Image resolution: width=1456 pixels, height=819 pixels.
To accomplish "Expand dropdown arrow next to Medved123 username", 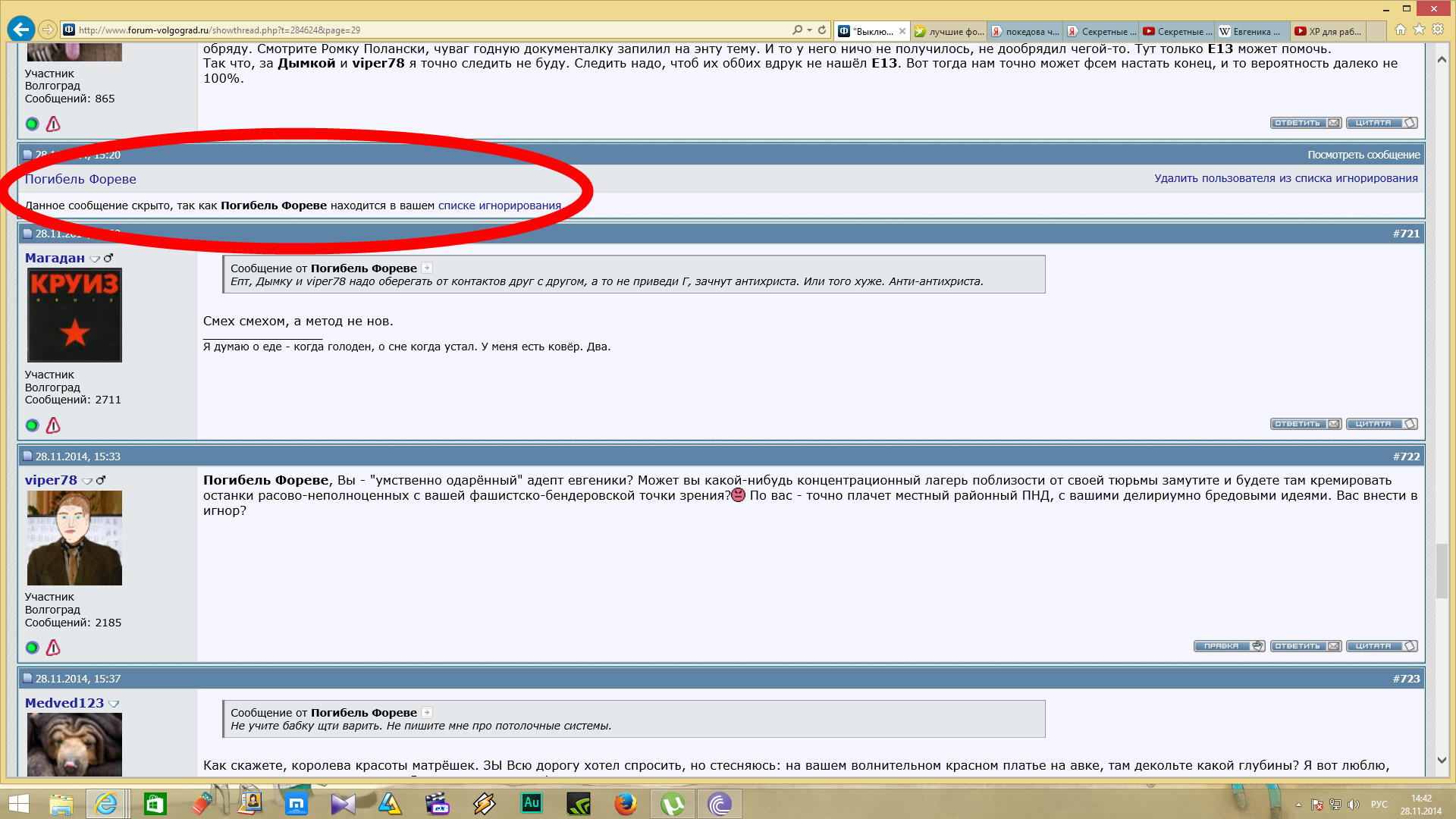I will (x=114, y=704).
